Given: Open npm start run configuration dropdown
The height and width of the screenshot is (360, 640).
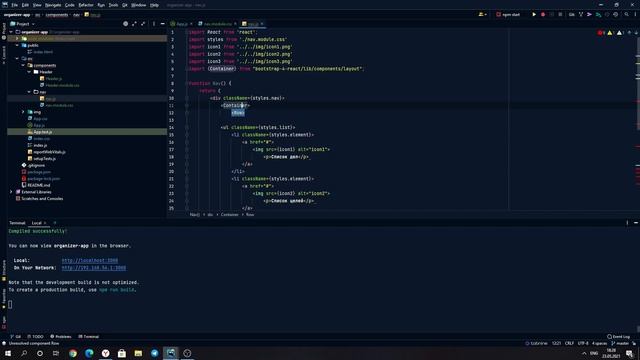Looking at the screenshot, I should (x=508, y=15).
